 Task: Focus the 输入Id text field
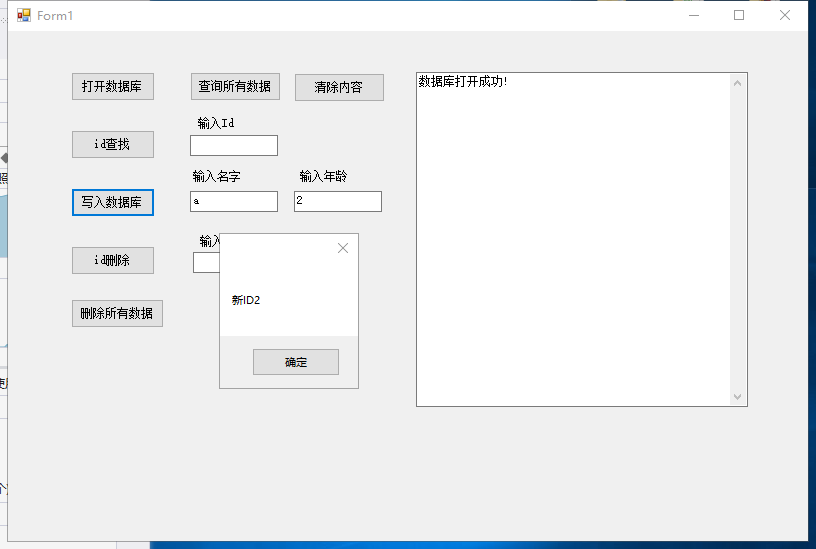click(x=234, y=146)
